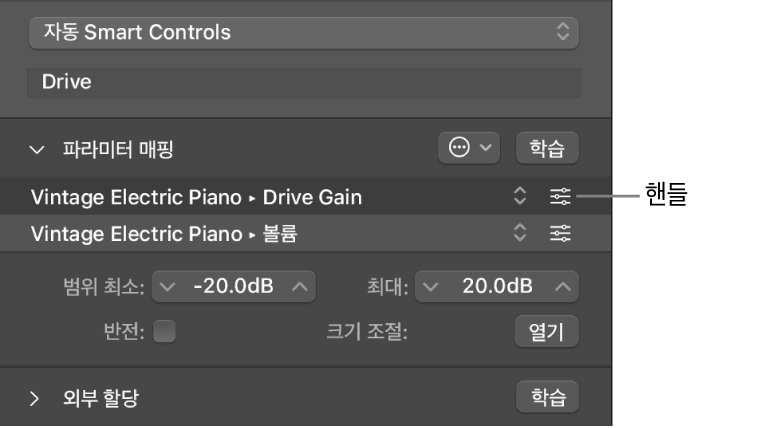
Task: Click the 20.0dB maximum range value
Action: (498, 288)
